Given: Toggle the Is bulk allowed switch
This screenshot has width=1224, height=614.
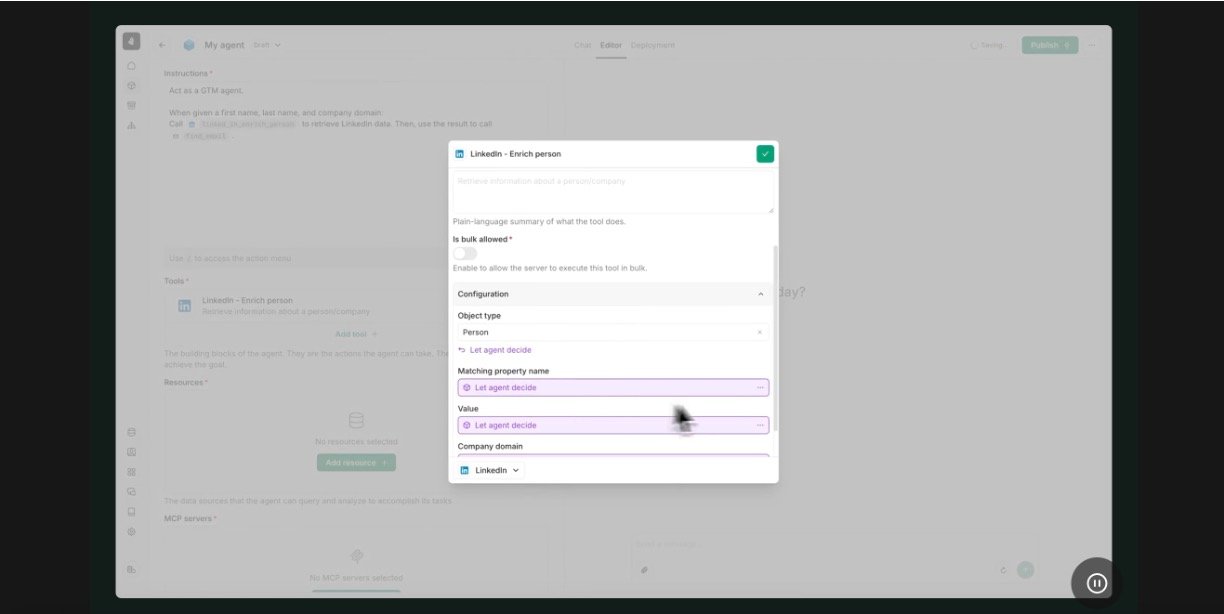Looking at the screenshot, I should click(x=465, y=254).
